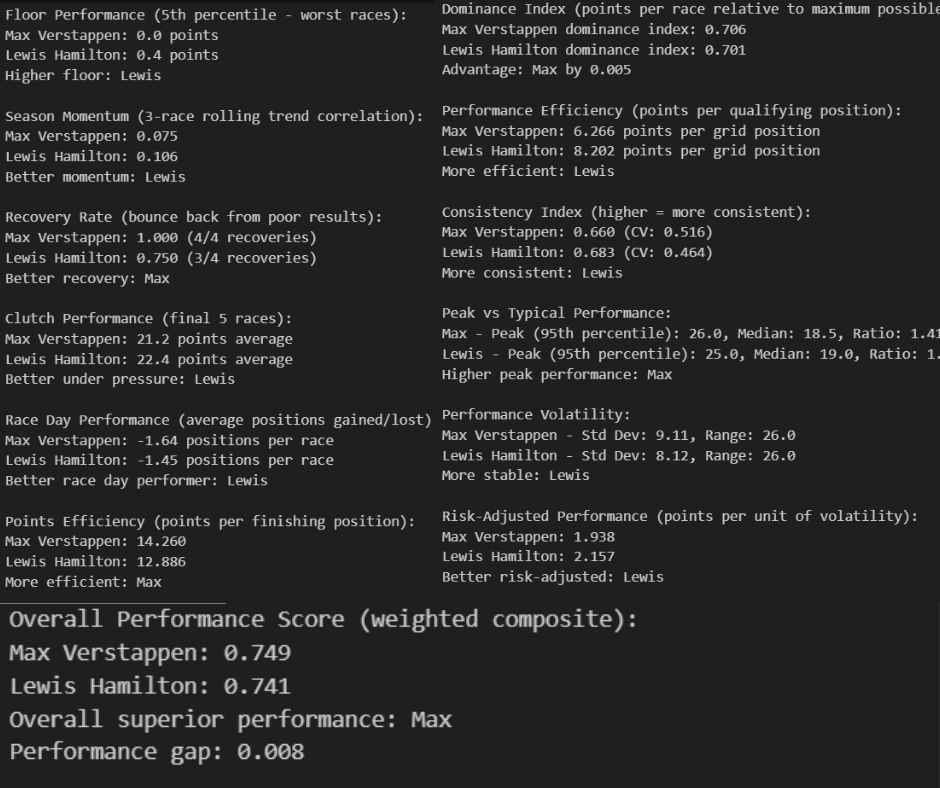Click 'Better under pressure: Lewis' line
The image size is (940, 788).
[x=120, y=380]
